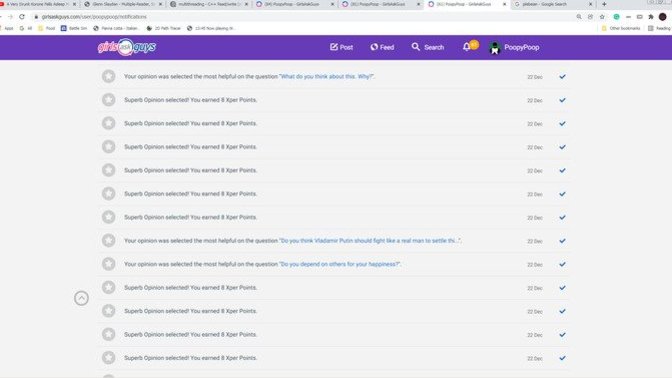
Task: Open the Extensions puzzle-piece menu
Action: pyautogui.click(x=651, y=17)
